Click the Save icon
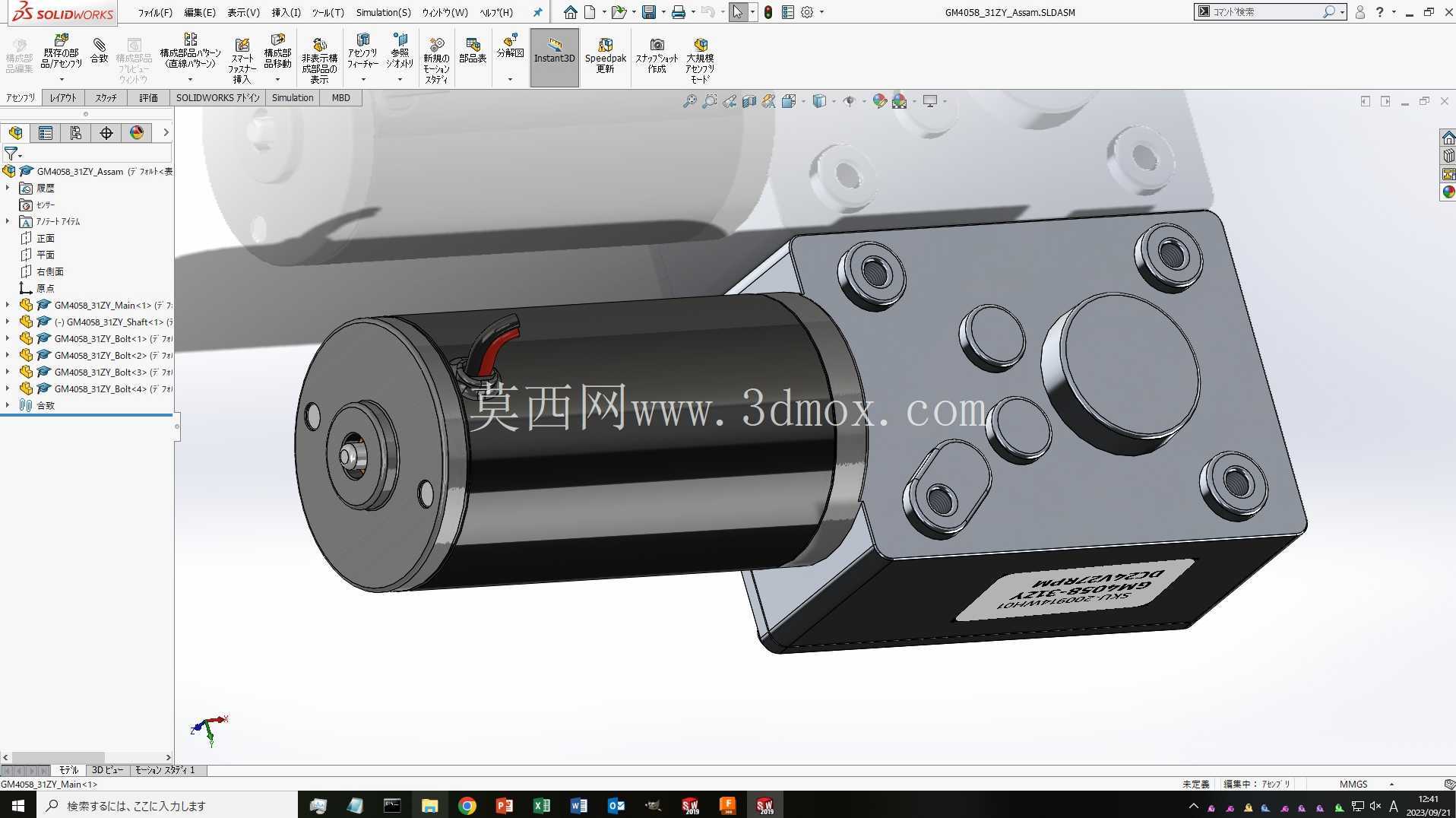The width and height of the screenshot is (1456, 818). [x=648, y=12]
